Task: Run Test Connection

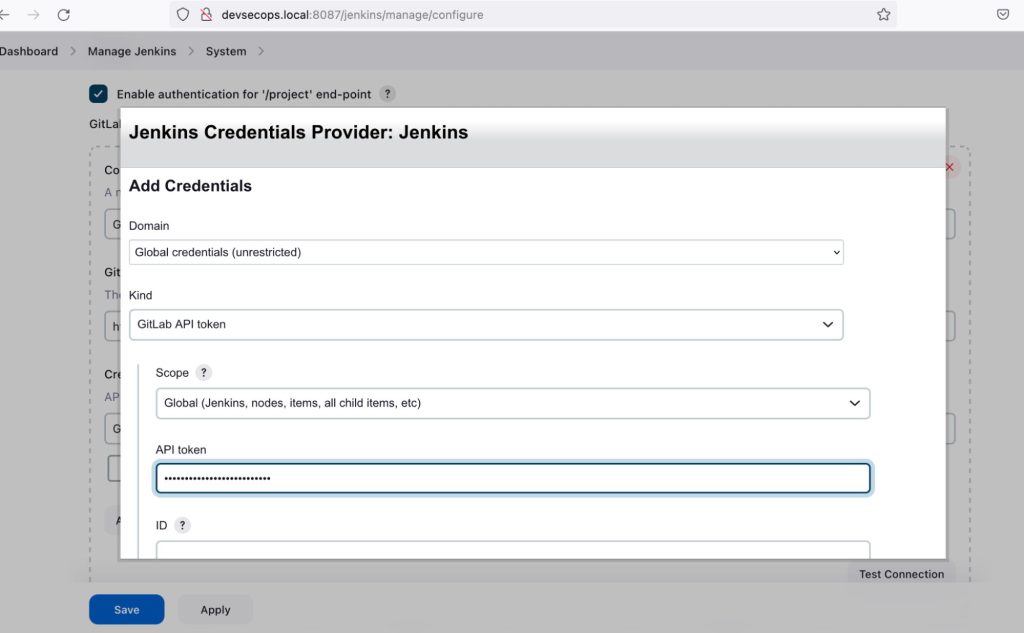Action: [900, 574]
